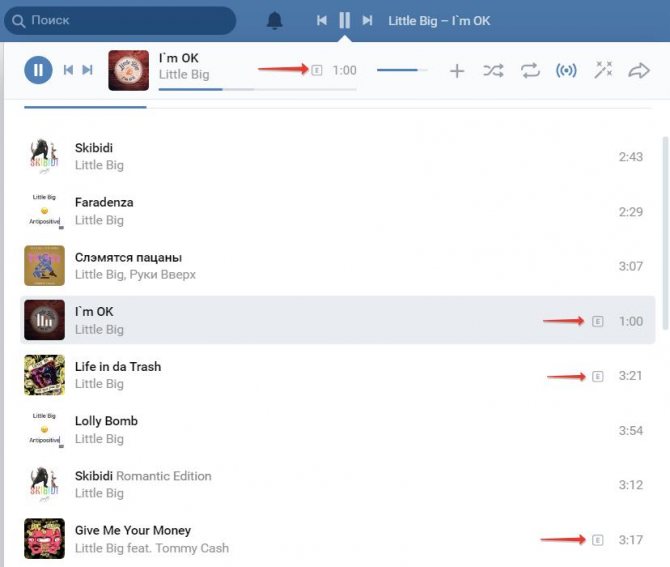Pause with the round blue player button
The height and width of the screenshot is (567, 670).
[x=38, y=70]
